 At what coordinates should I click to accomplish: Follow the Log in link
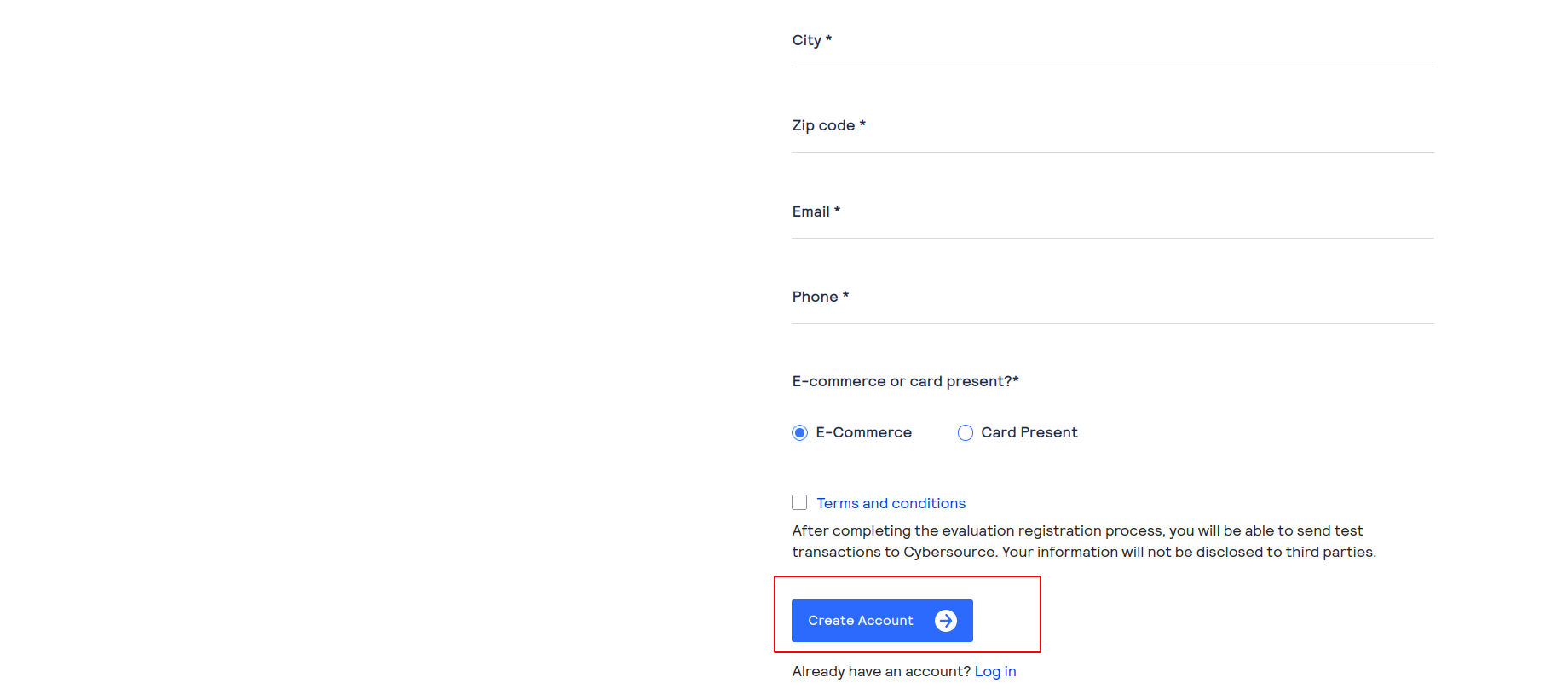[994, 671]
